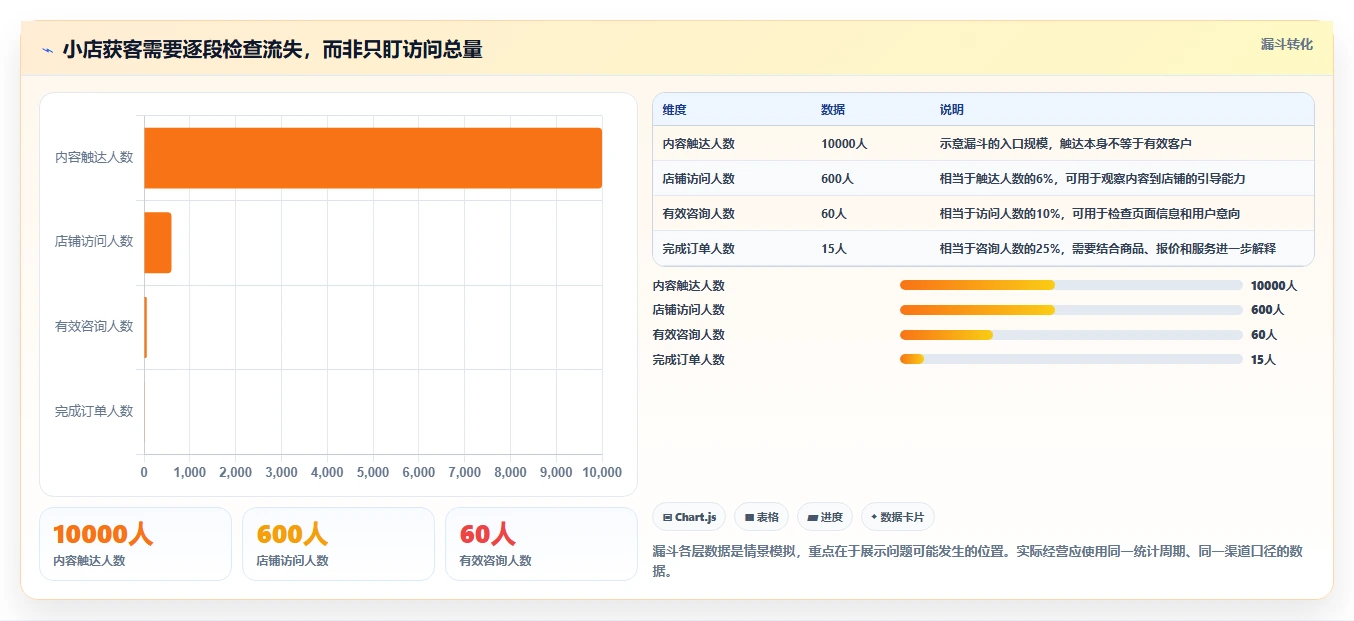Click the 15人 value beside progress bar
1354x621 pixels.
pyautogui.click(x=1263, y=360)
